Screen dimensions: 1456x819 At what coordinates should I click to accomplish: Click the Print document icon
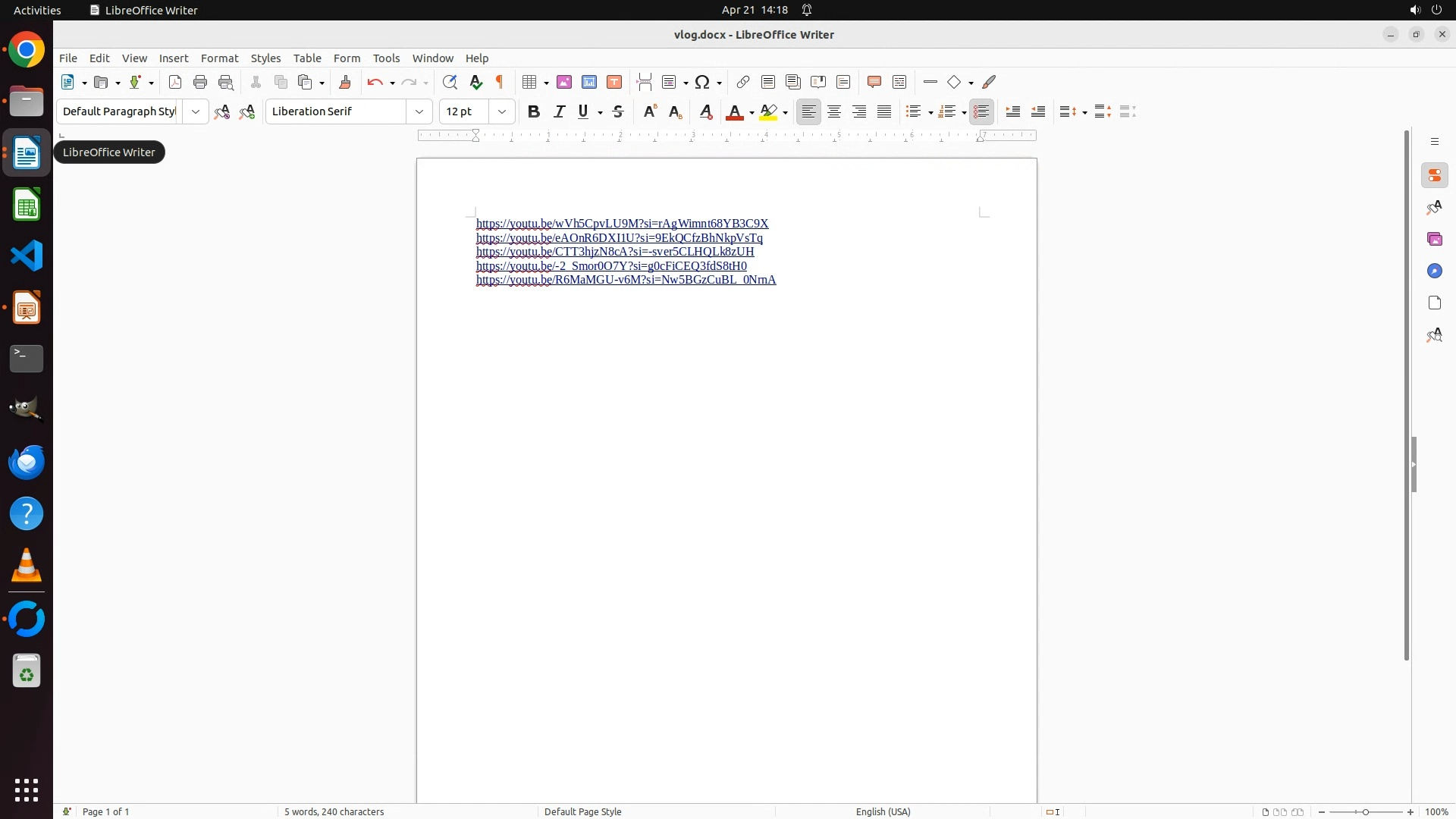(x=200, y=82)
